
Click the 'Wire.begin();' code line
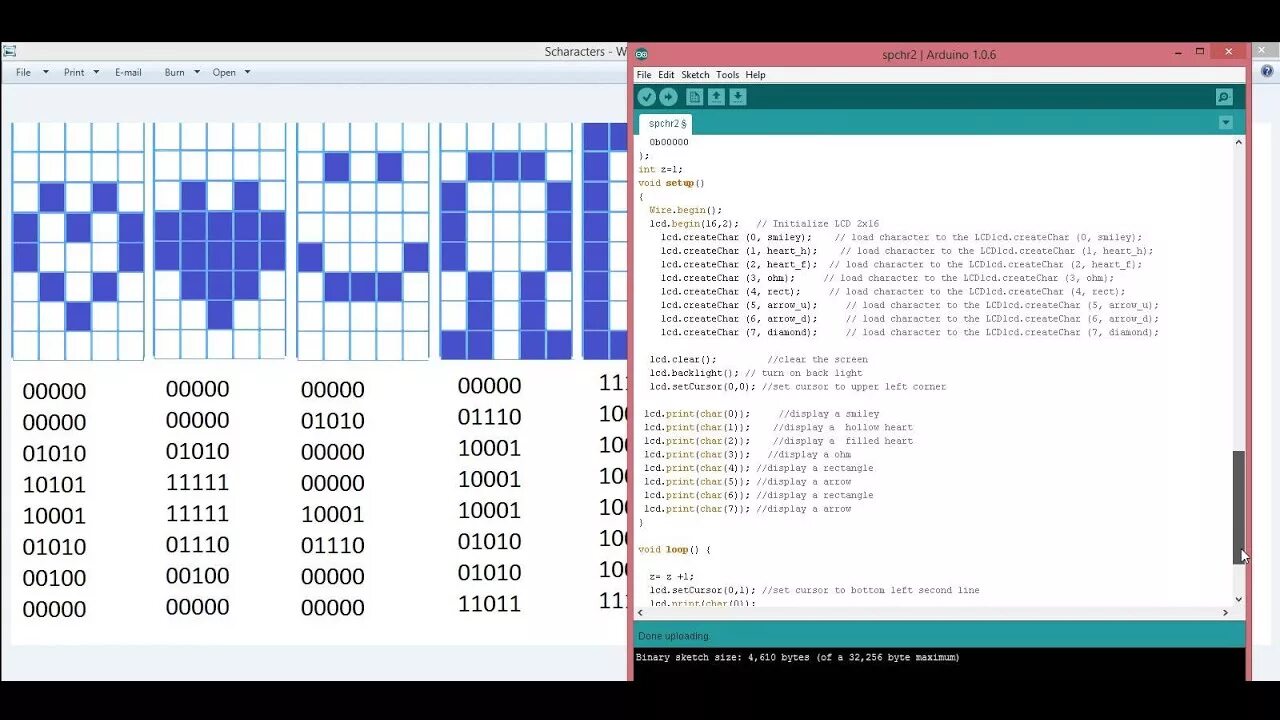pyautogui.click(x=685, y=210)
